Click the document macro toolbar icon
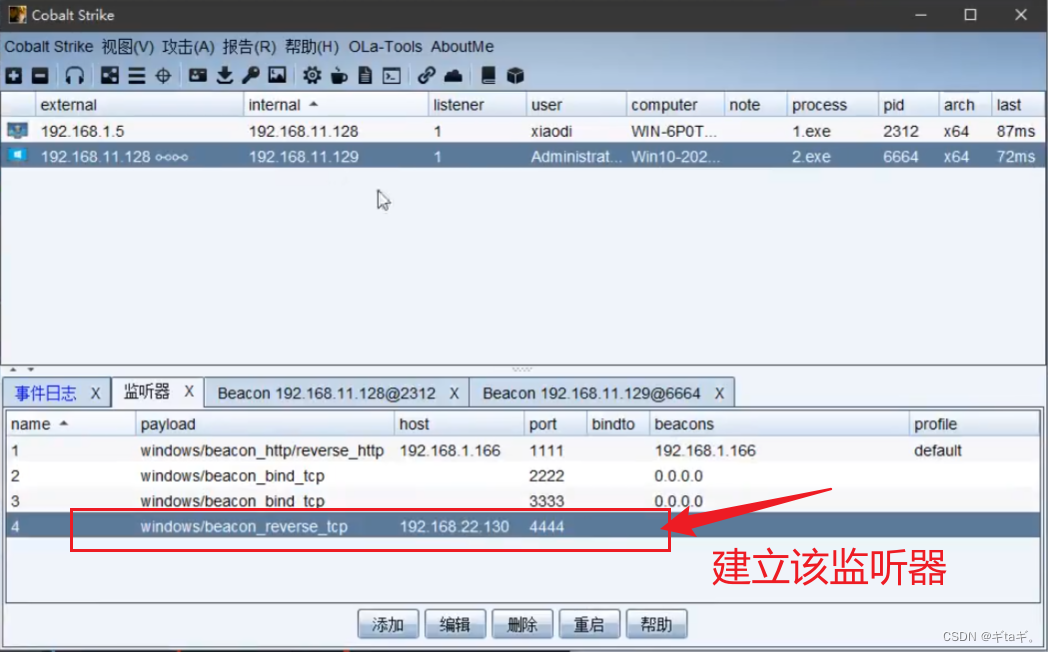Viewport: 1048px width, 652px height. click(365, 75)
